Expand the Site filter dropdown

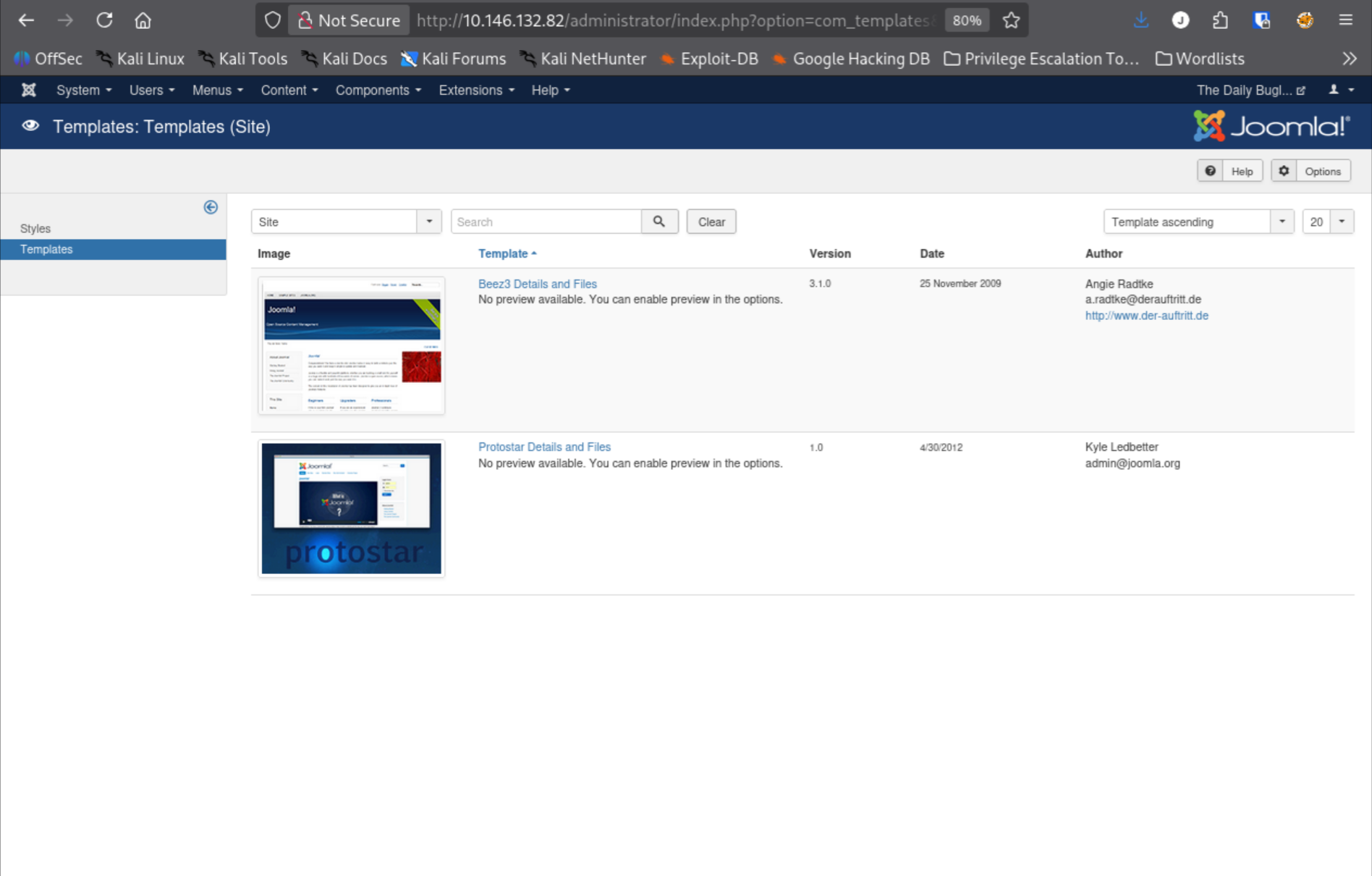pos(346,222)
